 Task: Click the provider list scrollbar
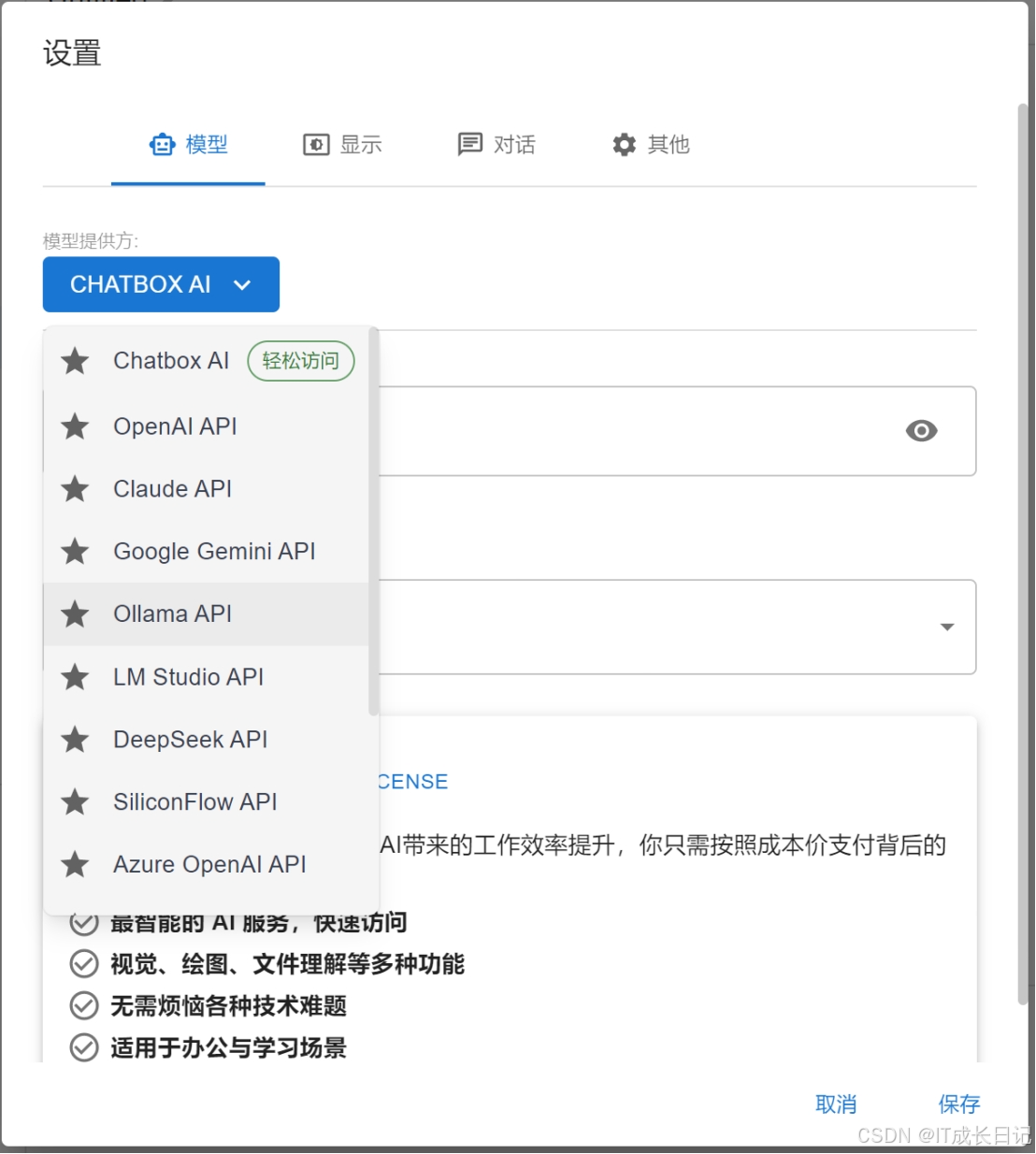point(374,522)
